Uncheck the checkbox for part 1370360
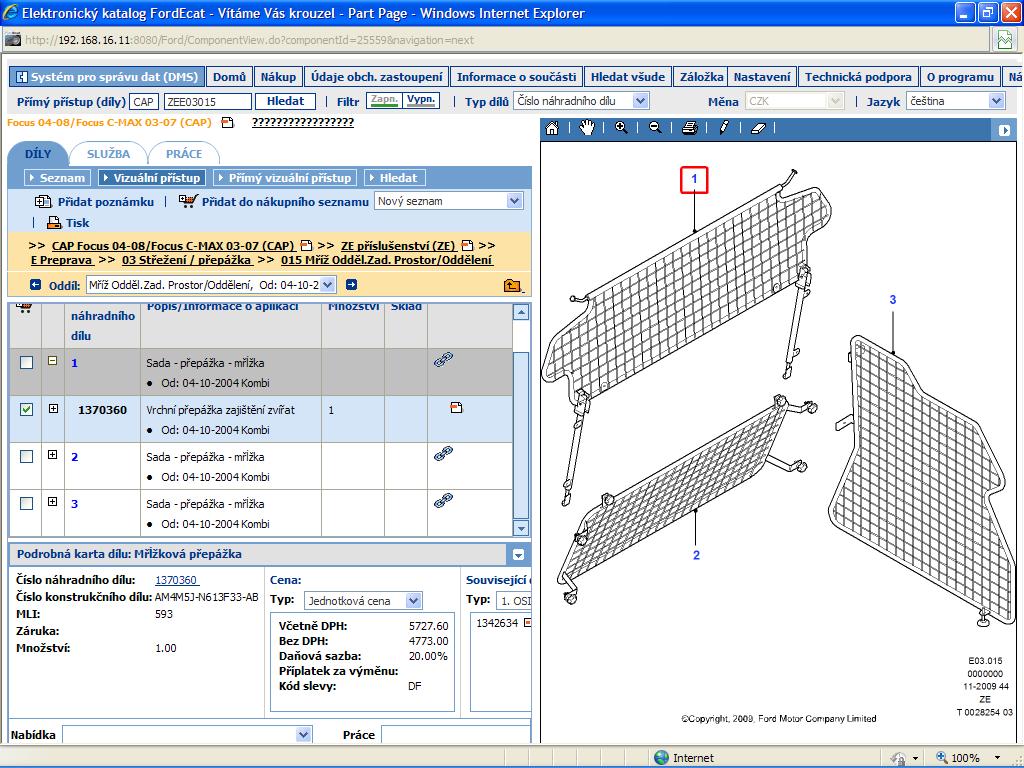The width and height of the screenshot is (1024, 768). (26, 409)
